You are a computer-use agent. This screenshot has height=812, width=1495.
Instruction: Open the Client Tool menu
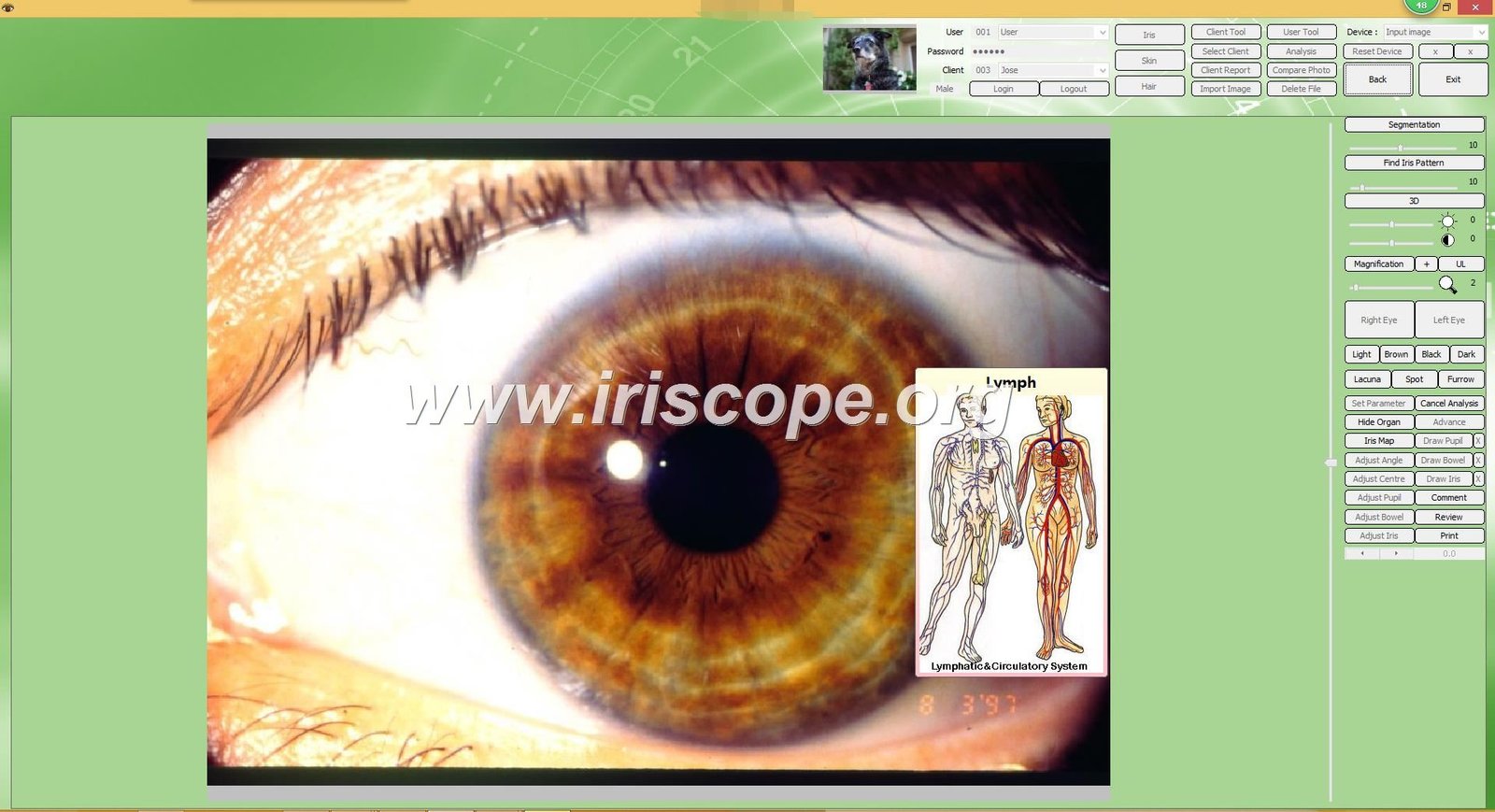(1226, 32)
